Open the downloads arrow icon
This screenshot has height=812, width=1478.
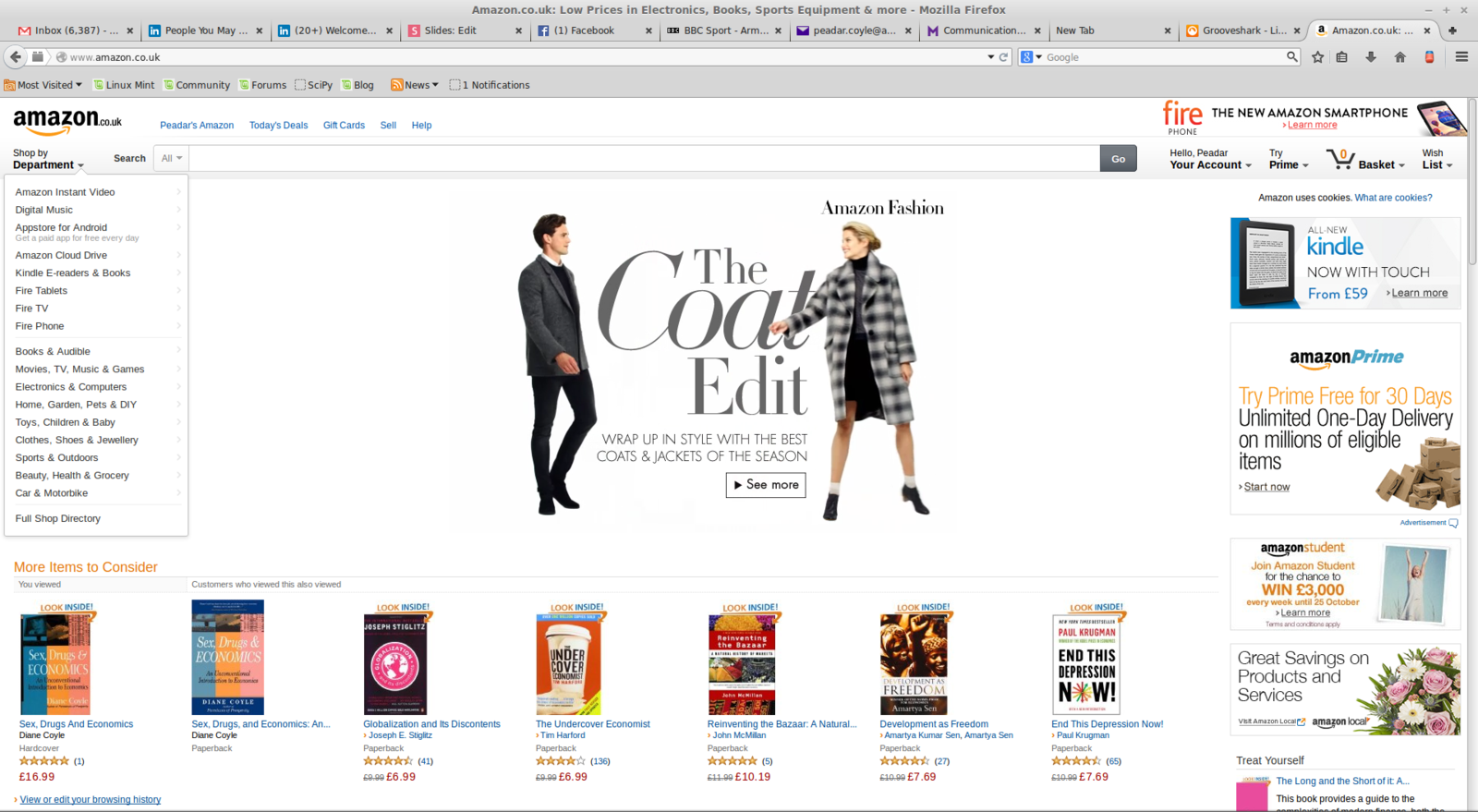[1371, 57]
